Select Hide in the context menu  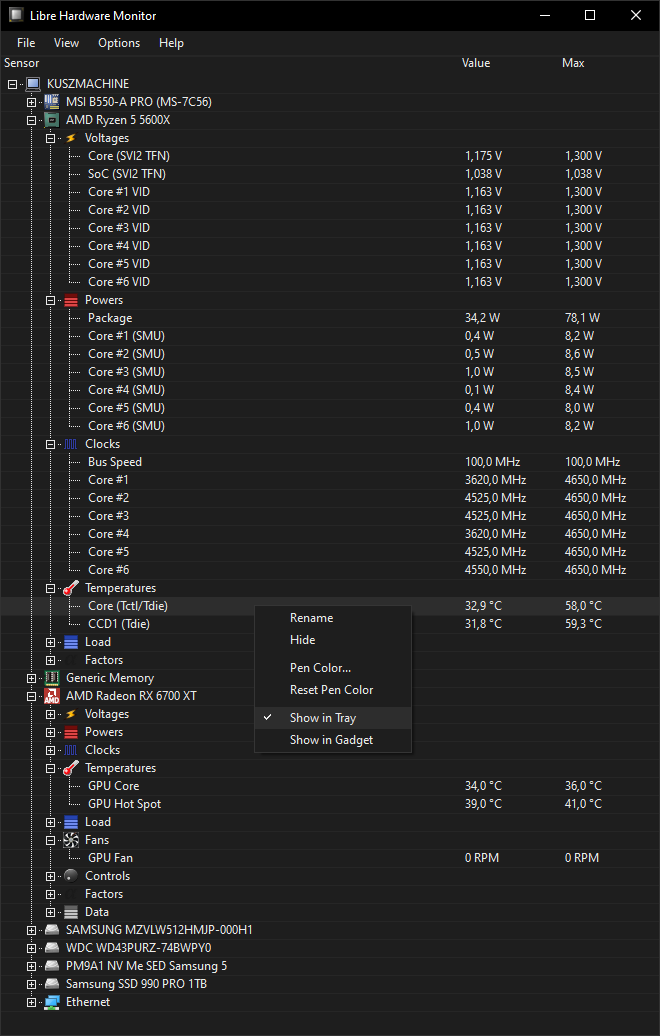302,640
